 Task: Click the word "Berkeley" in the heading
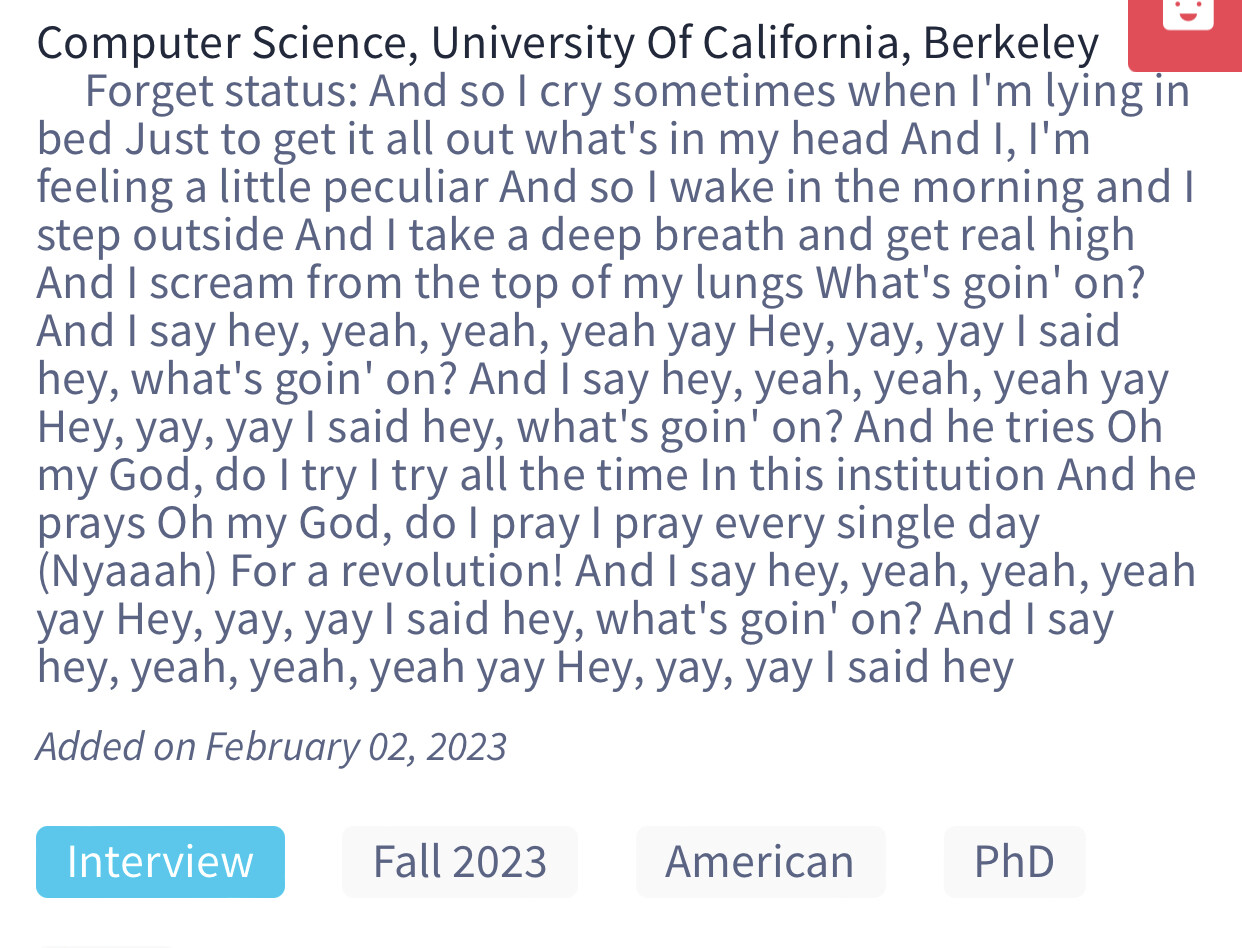[1010, 42]
